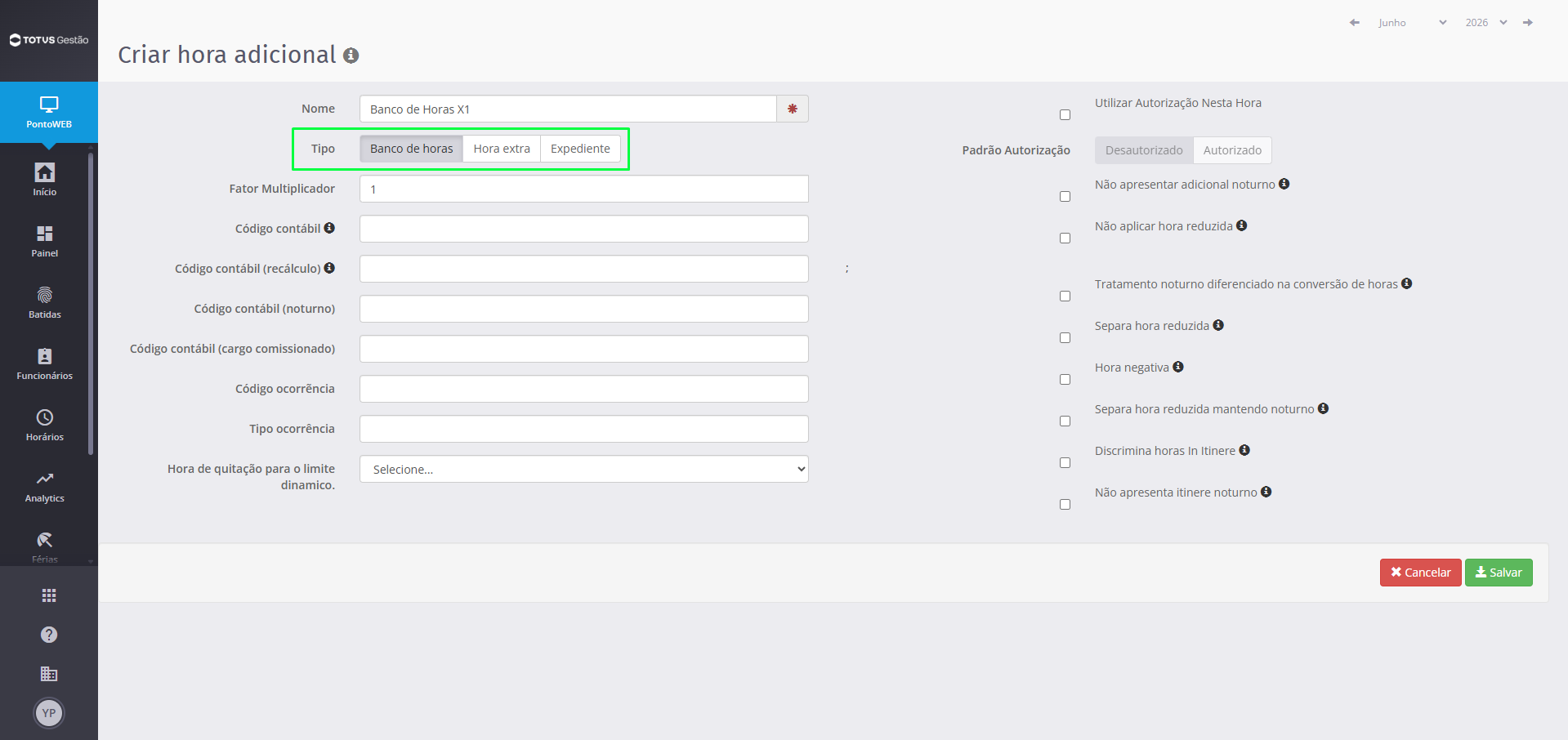
Task: Enable Hora negativa checkbox
Action: [1065, 380]
